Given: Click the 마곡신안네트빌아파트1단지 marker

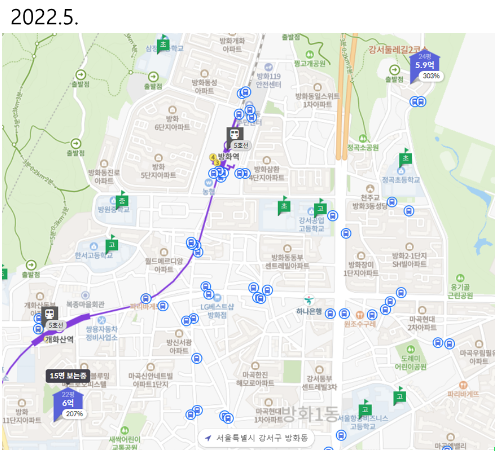Looking at the screenshot, I should [x=150, y=367].
